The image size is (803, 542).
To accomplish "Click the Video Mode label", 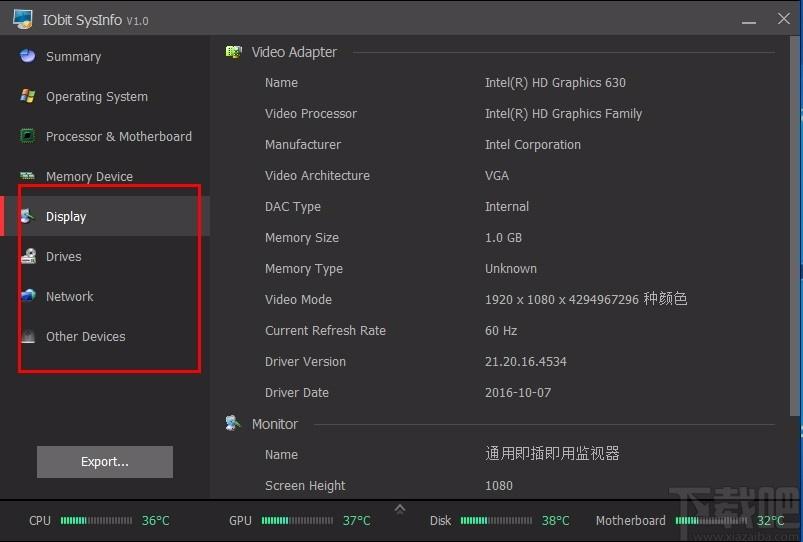I will [x=298, y=300].
